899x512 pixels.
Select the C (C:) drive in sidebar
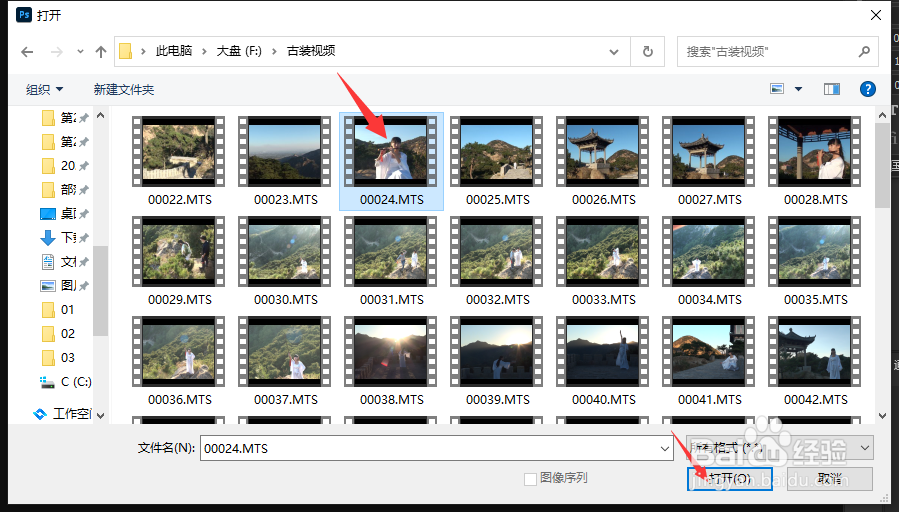click(x=65, y=382)
